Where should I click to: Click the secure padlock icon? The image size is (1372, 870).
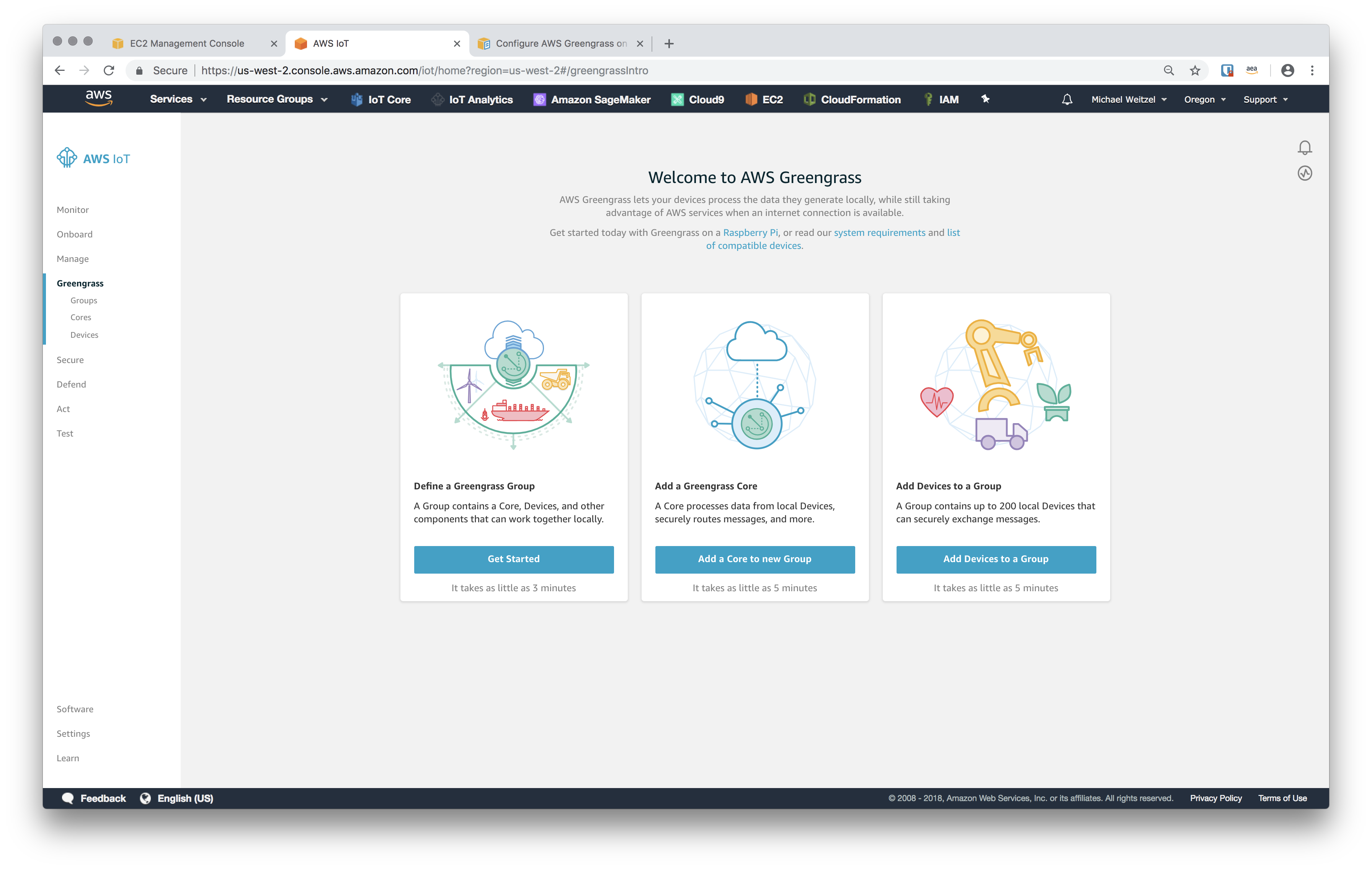pos(139,70)
